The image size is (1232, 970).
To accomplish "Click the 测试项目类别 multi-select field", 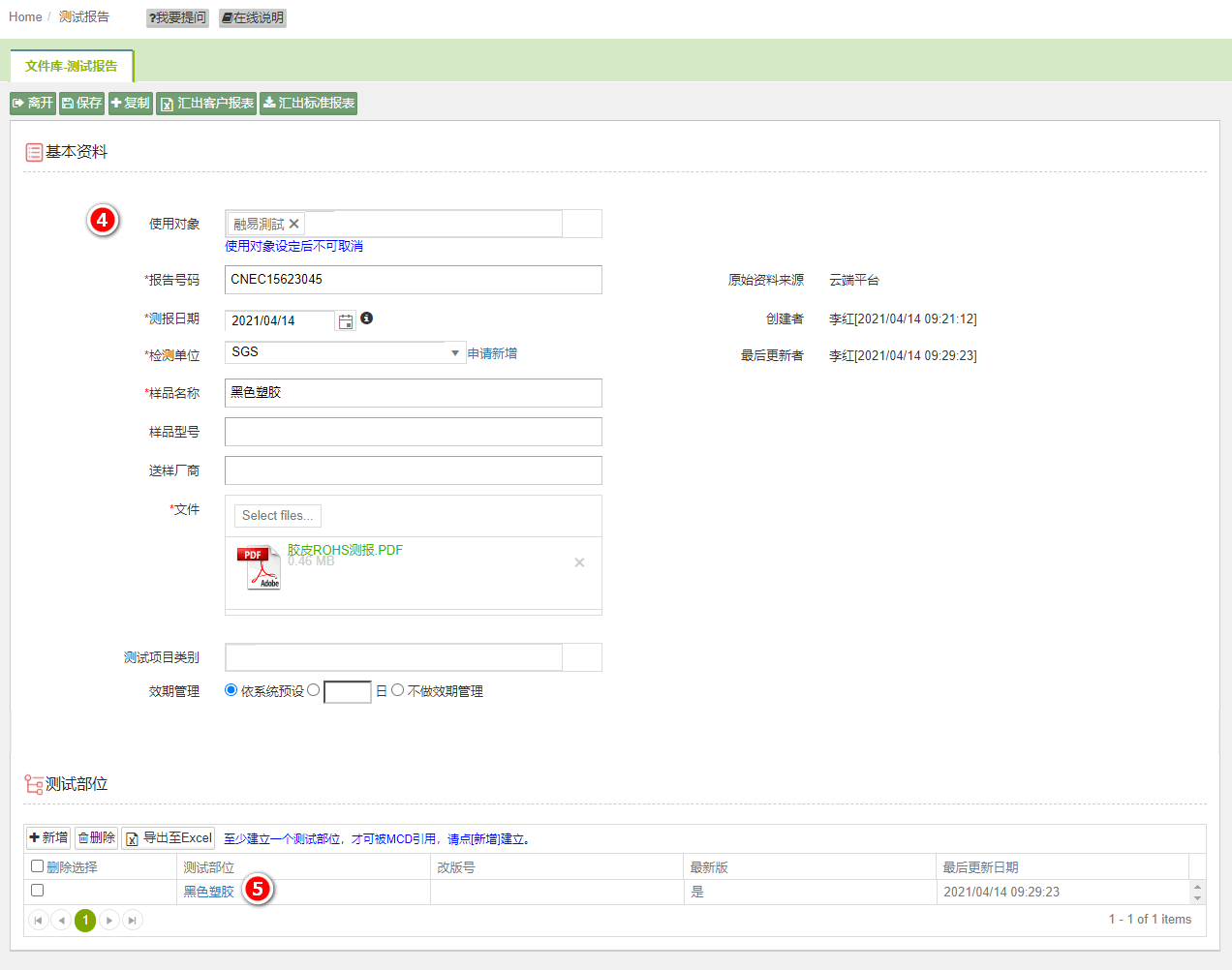I will coord(414,657).
